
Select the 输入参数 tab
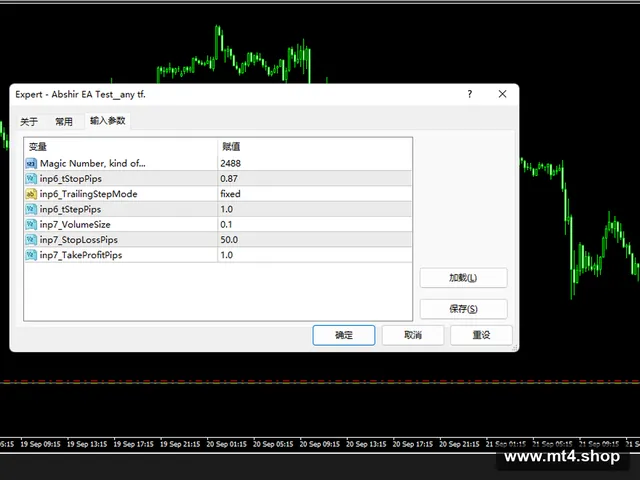tap(107, 121)
